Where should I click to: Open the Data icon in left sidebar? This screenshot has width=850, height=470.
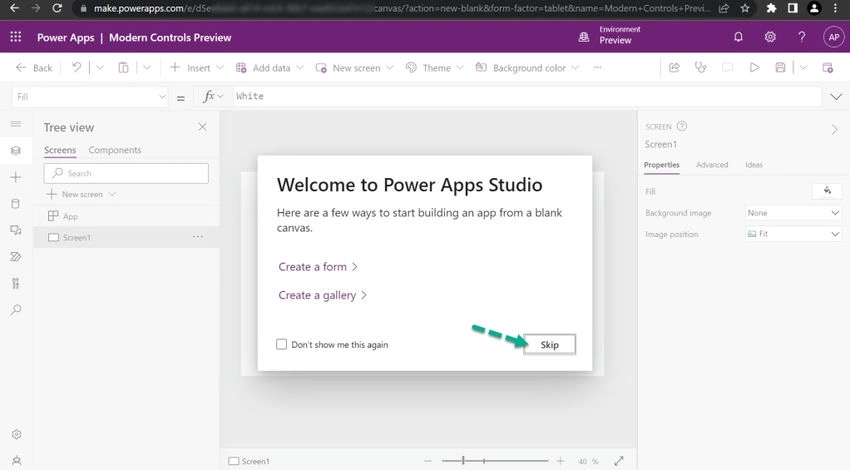[16, 204]
